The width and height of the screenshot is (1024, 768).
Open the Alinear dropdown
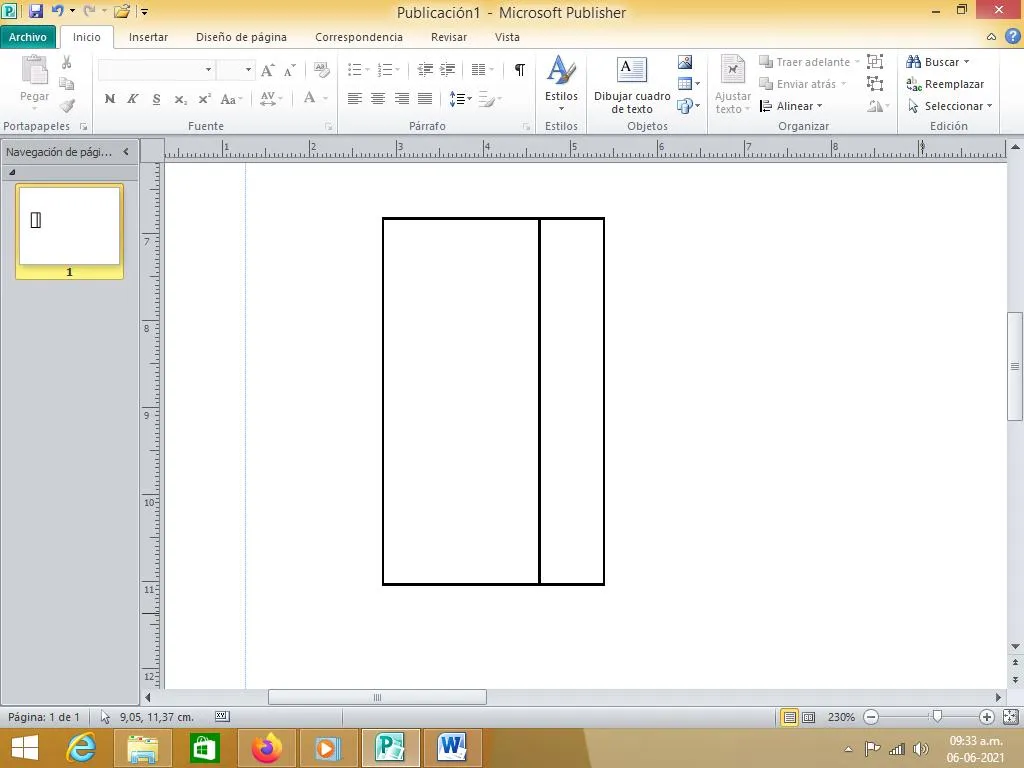pyautogui.click(x=791, y=106)
